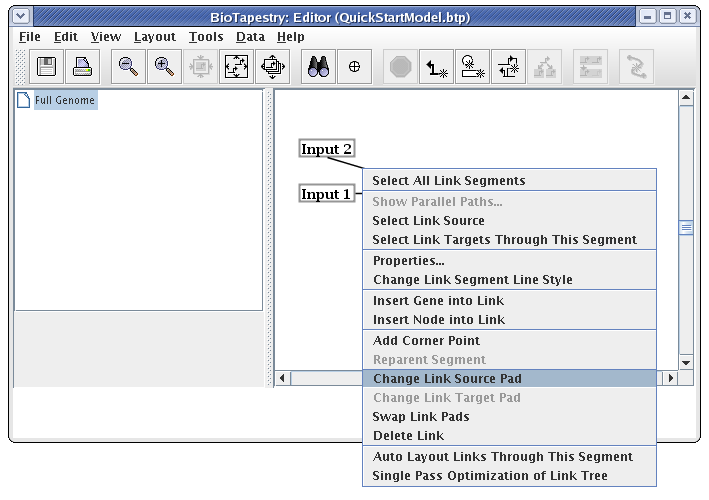Click the binoculars search icon
Image resolution: width=709 pixels, height=500 pixels.
[319, 67]
